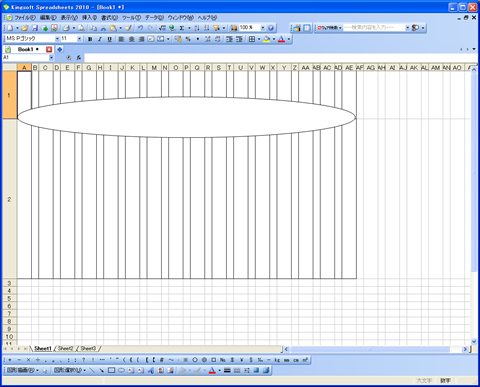
Task: Click the AutoSum sigma icon
Action: (182, 28)
